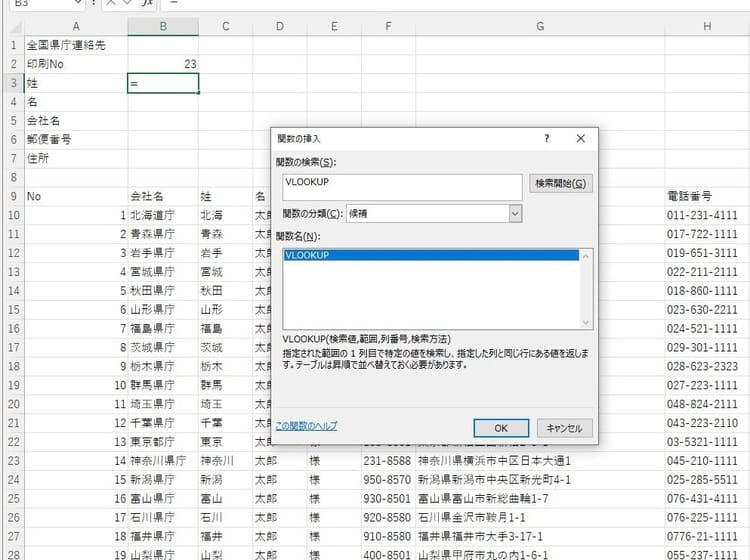Click the 会社名 header in row 9

(x=163, y=197)
